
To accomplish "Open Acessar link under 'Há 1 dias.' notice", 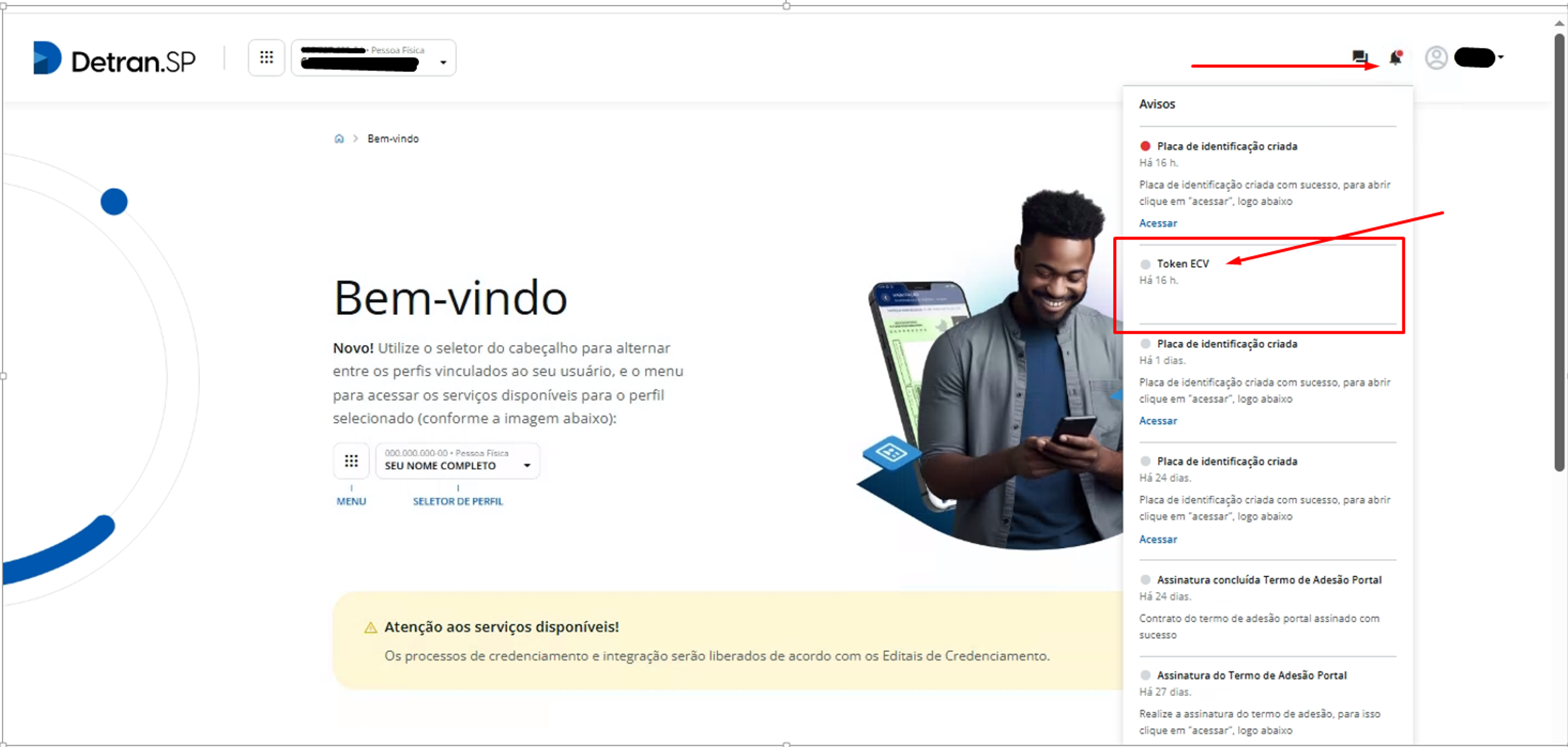I will 1158,421.
